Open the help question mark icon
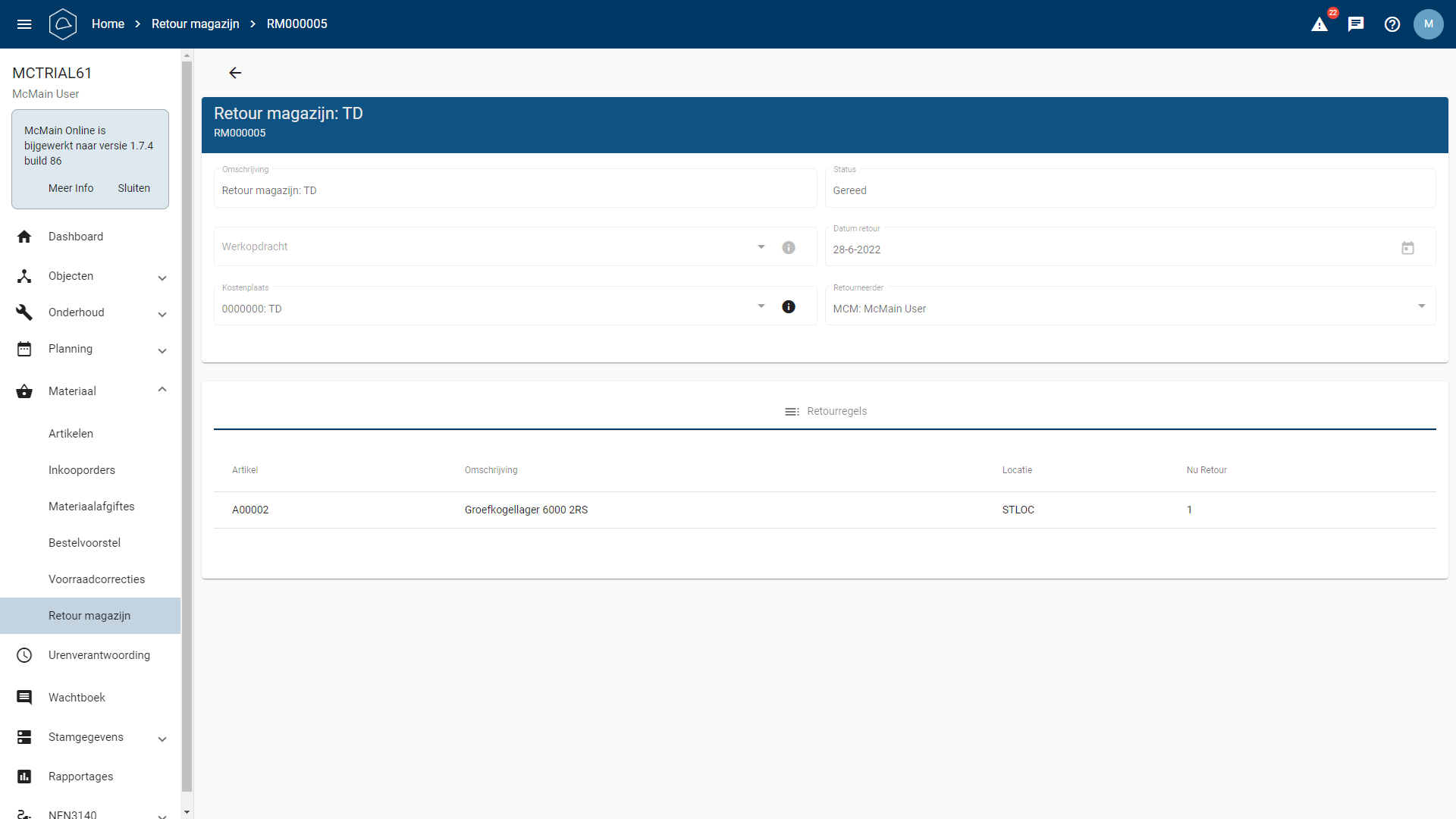 coord(1392,24)
